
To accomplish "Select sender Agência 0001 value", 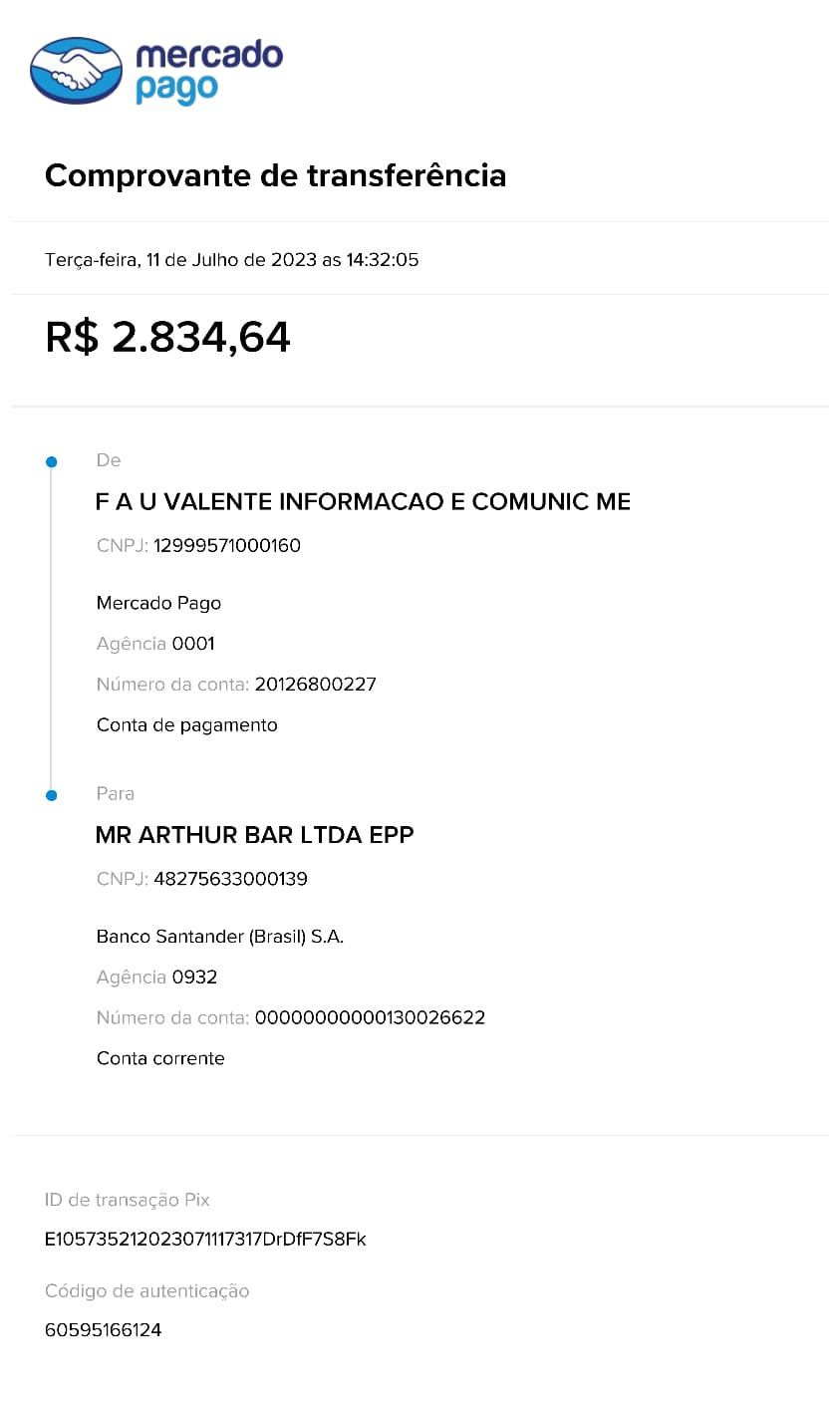I will point(193,644).
